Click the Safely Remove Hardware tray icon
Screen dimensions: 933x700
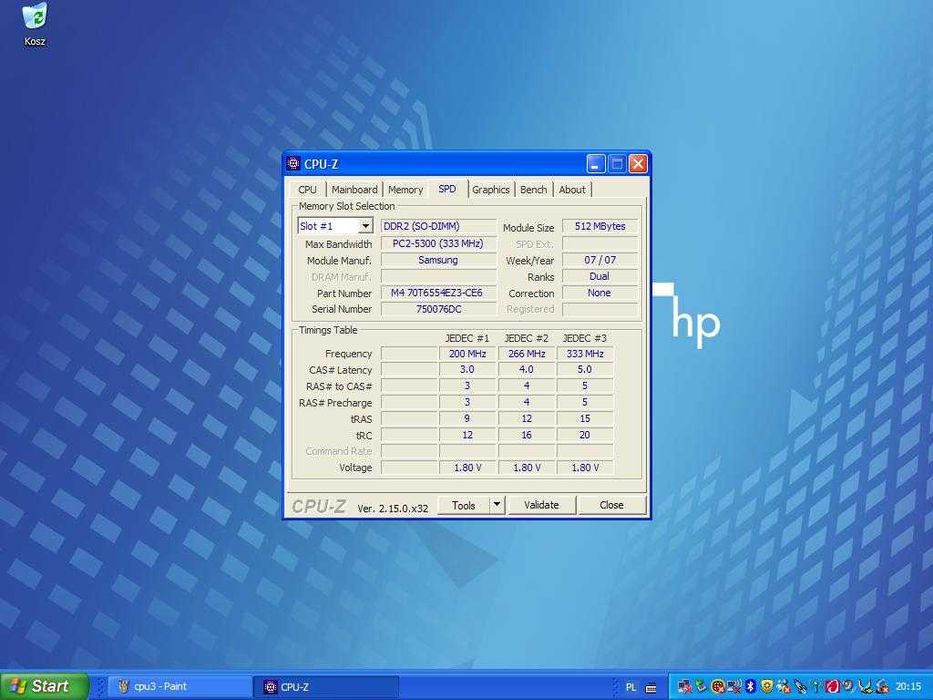click(701, 686)
